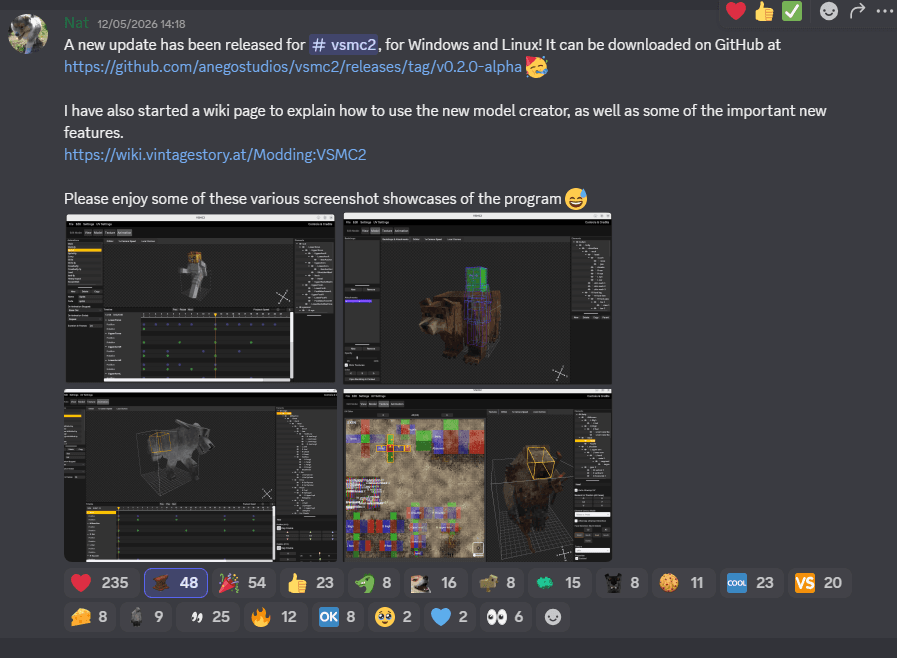The height and width of the screenshot is (658, 897).
Task: Toggle the eyes reaction with 6
Action: point(505,617)
